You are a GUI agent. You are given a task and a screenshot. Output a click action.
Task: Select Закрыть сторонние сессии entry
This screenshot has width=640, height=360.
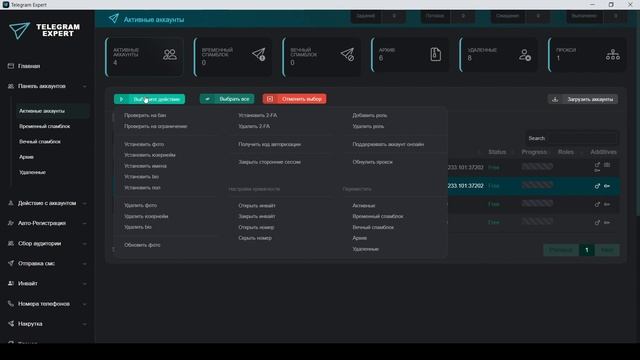[269, 162]
